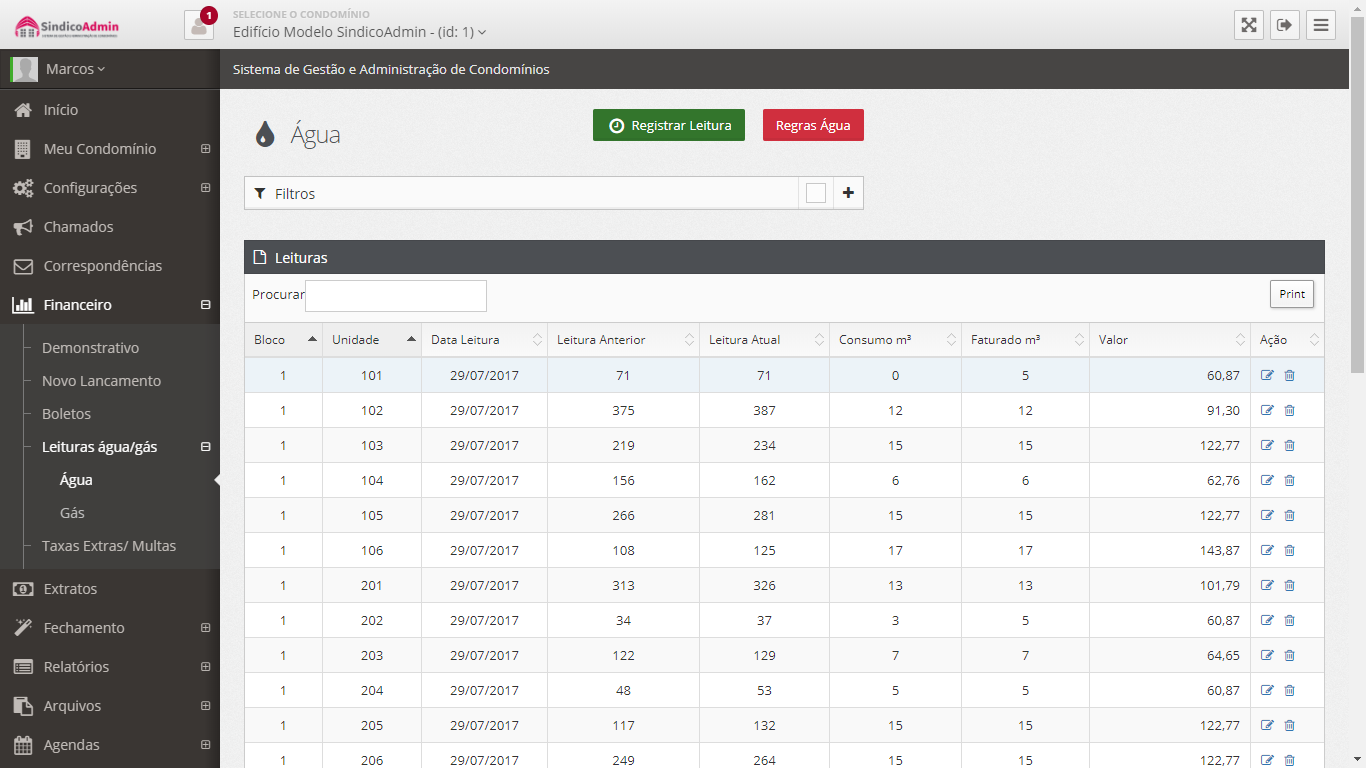Viewport: 1366px width, 768px height.
Task: Delete the reading for unit 105
Action: click(x=1289, y=515)
